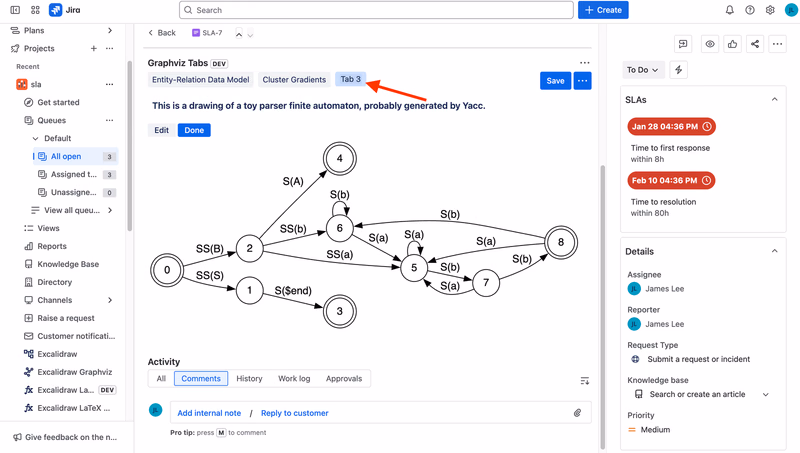Go to previous issue up arrow

point(239,34)
